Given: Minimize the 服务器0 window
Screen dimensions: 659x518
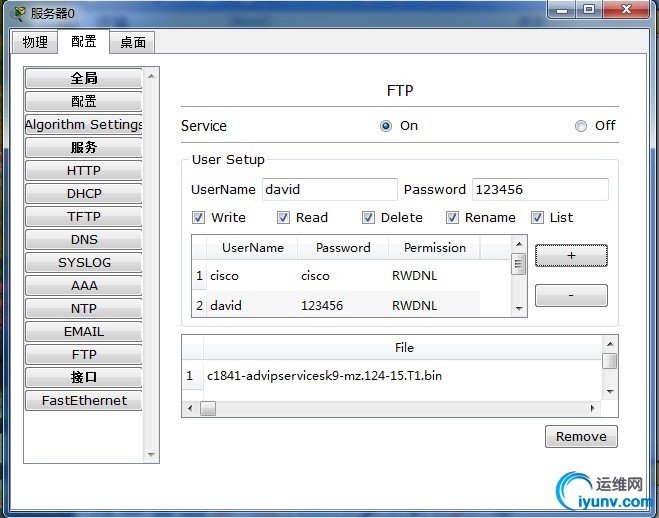Looking at the screenshot, I should pyautogui.click(x=561, y=10).
